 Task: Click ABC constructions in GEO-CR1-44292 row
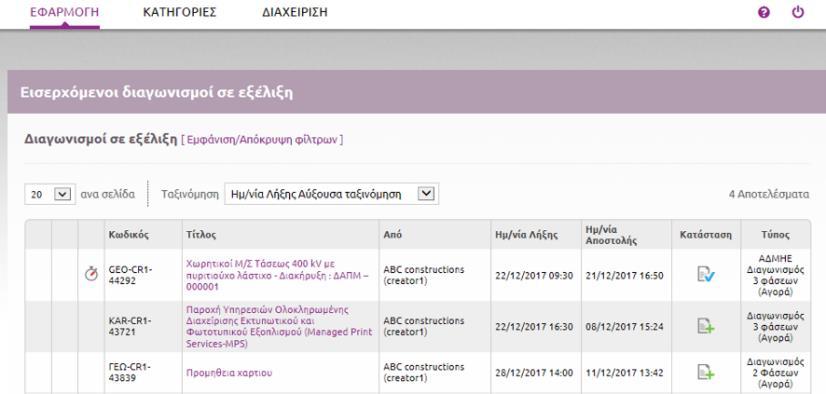click(424, 275)
